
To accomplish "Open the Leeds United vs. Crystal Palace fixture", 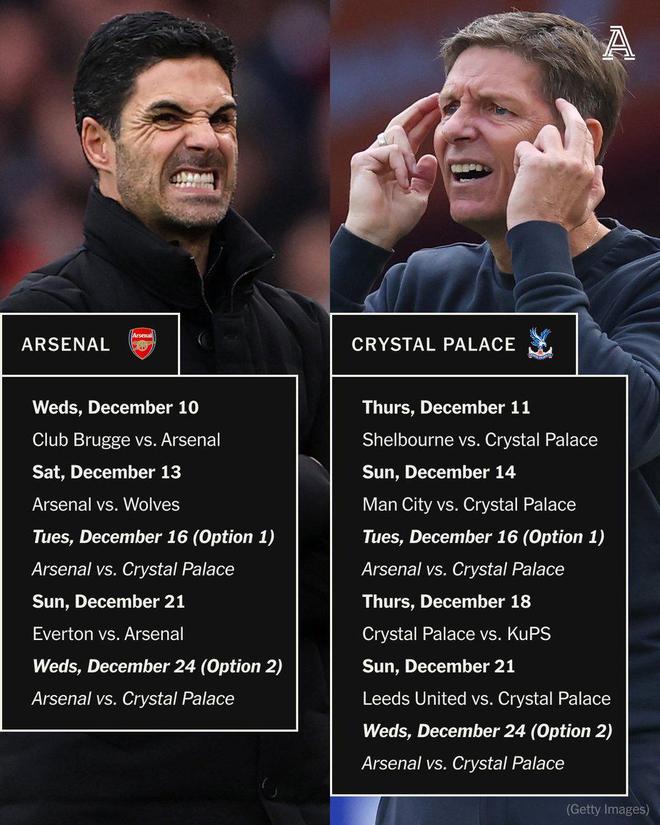I will point(486,698).
